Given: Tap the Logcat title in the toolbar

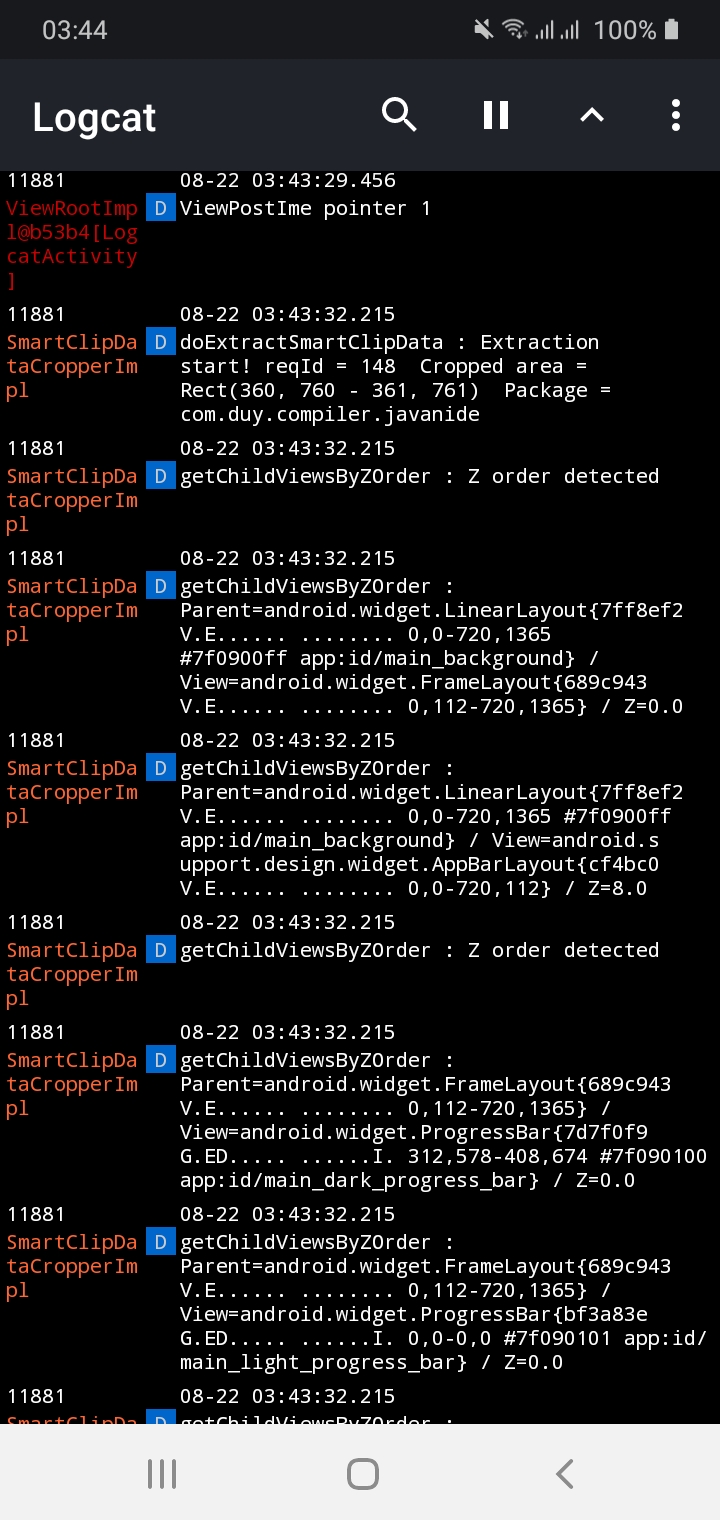Looking at the screenshot, I should [93, 117].
